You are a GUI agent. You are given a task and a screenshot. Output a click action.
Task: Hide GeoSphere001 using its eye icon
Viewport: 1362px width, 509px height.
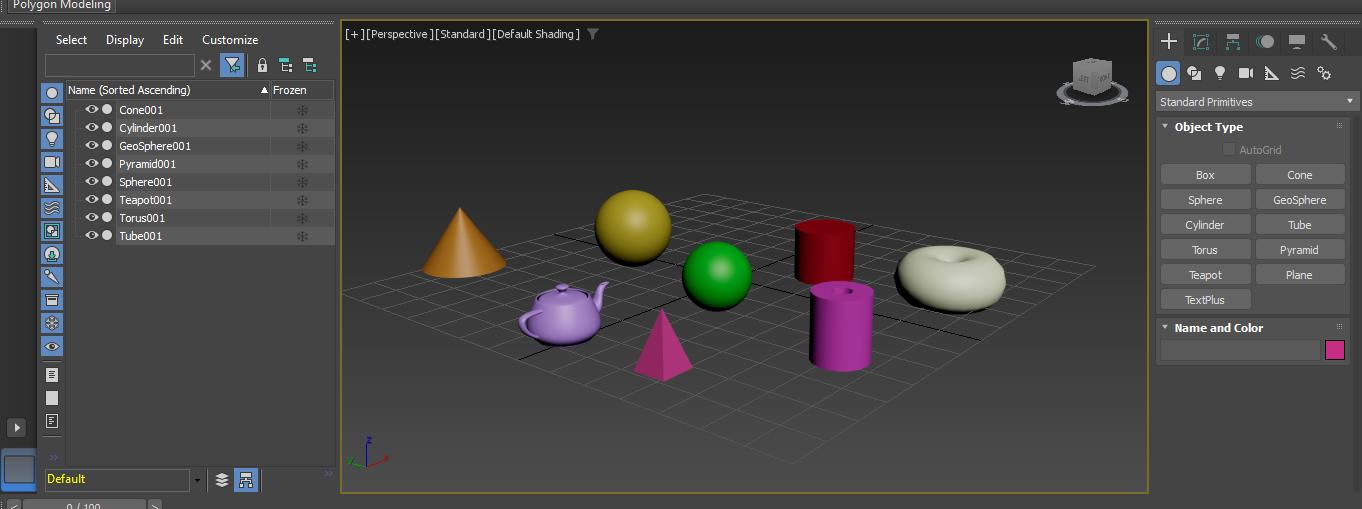pyautogui.click(x=92, y=146)
